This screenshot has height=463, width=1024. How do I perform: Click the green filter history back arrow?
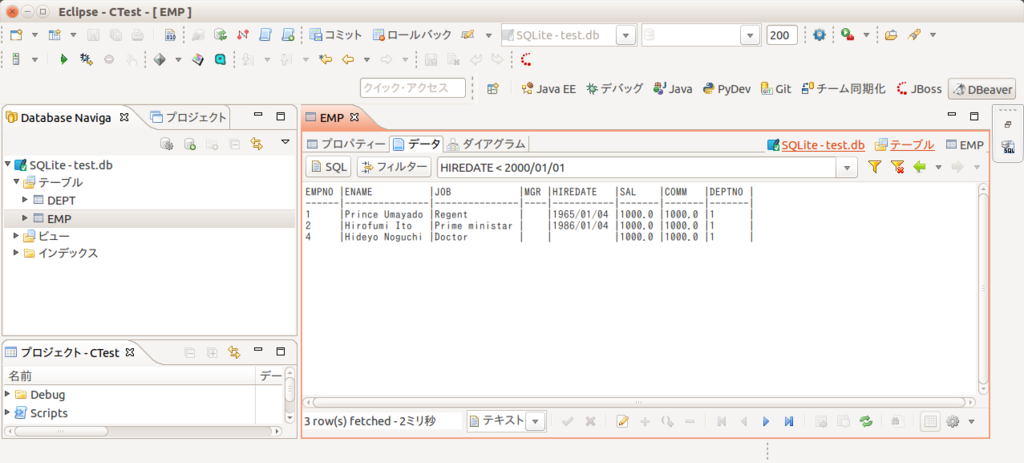click(920, 167)
